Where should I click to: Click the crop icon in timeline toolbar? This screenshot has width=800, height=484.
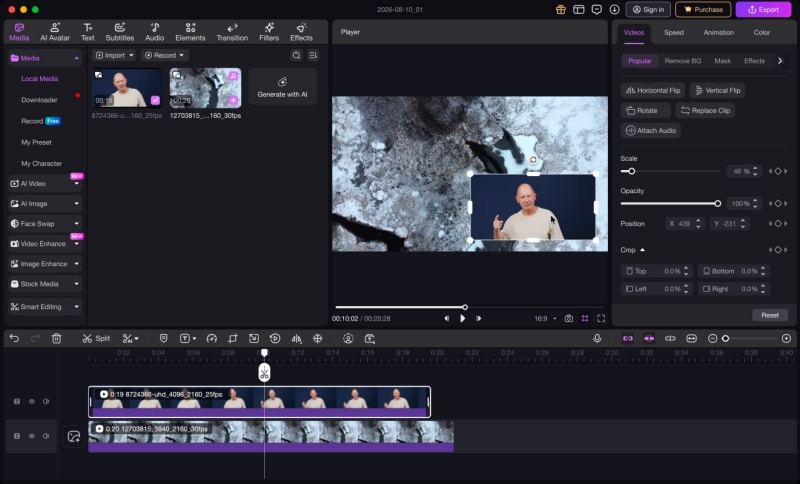coord(233,338)
